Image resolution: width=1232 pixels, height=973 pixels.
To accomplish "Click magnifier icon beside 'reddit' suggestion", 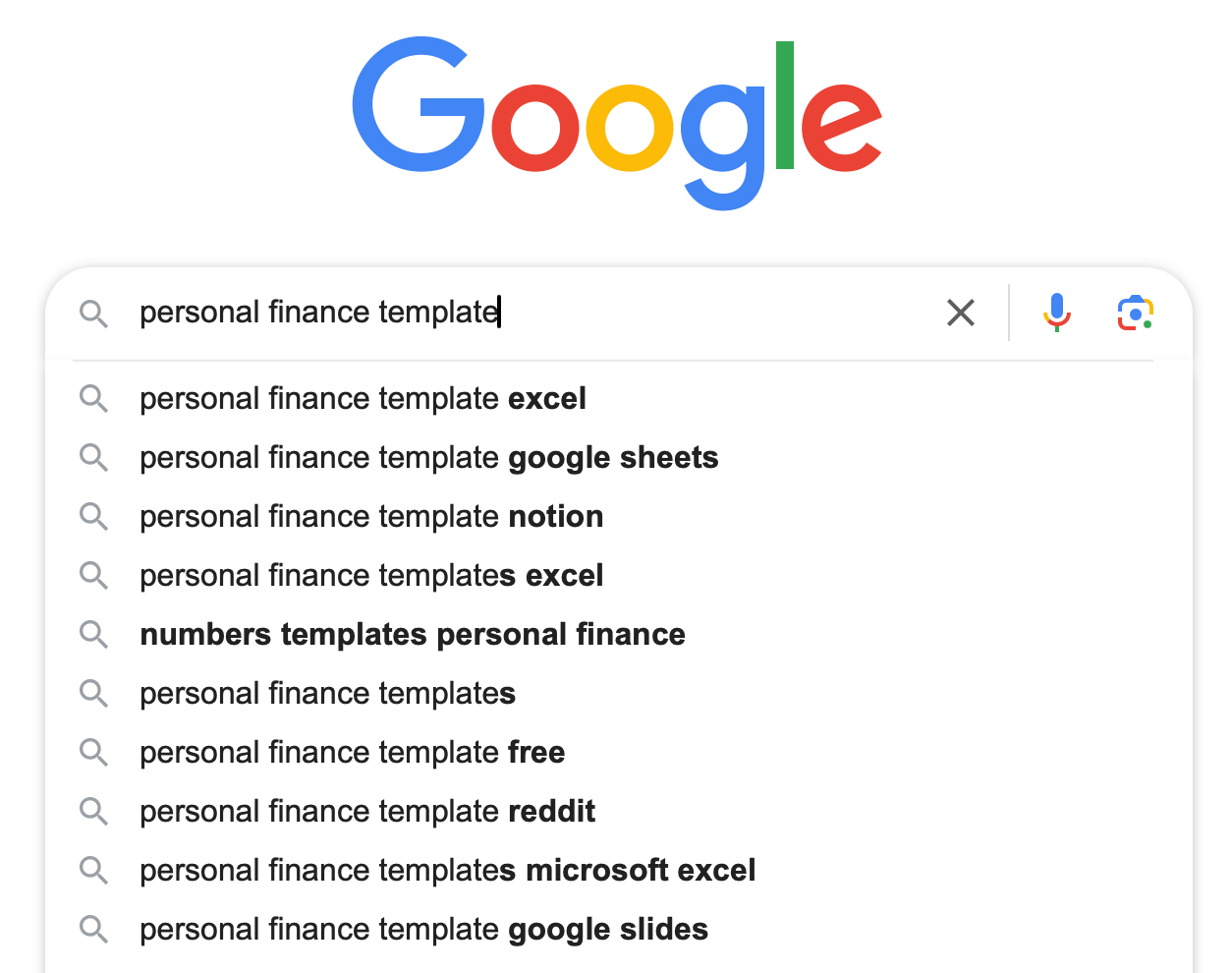I will 94,812.
